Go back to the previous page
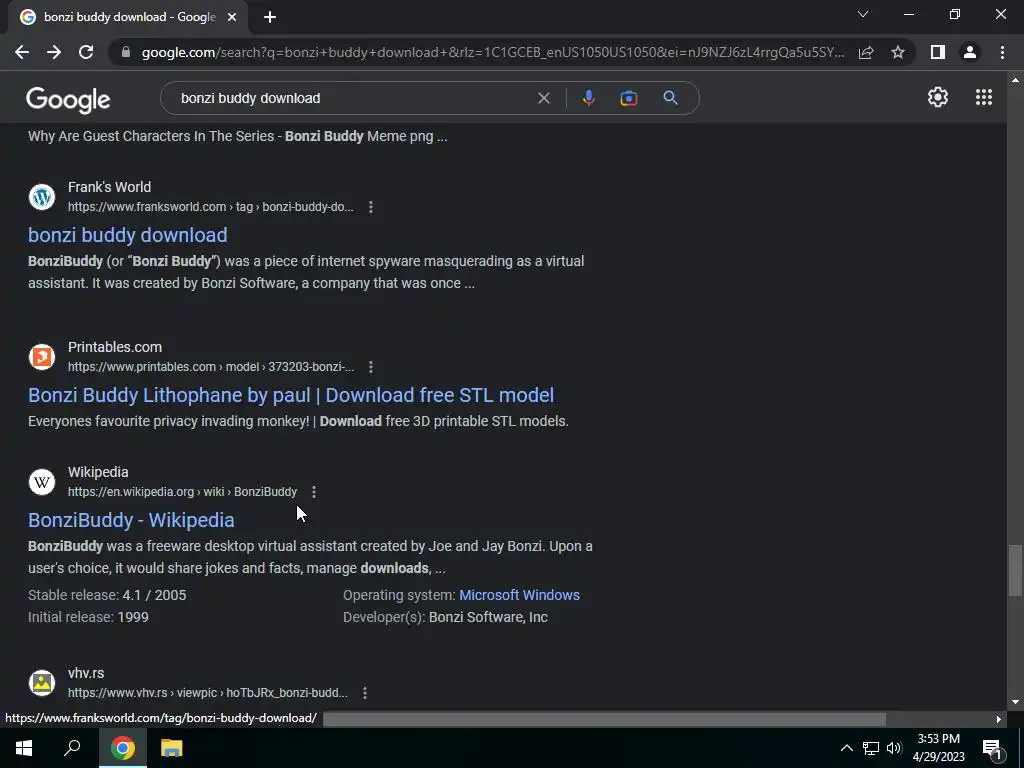This screenshot has height=768, width=1024. 22,52
